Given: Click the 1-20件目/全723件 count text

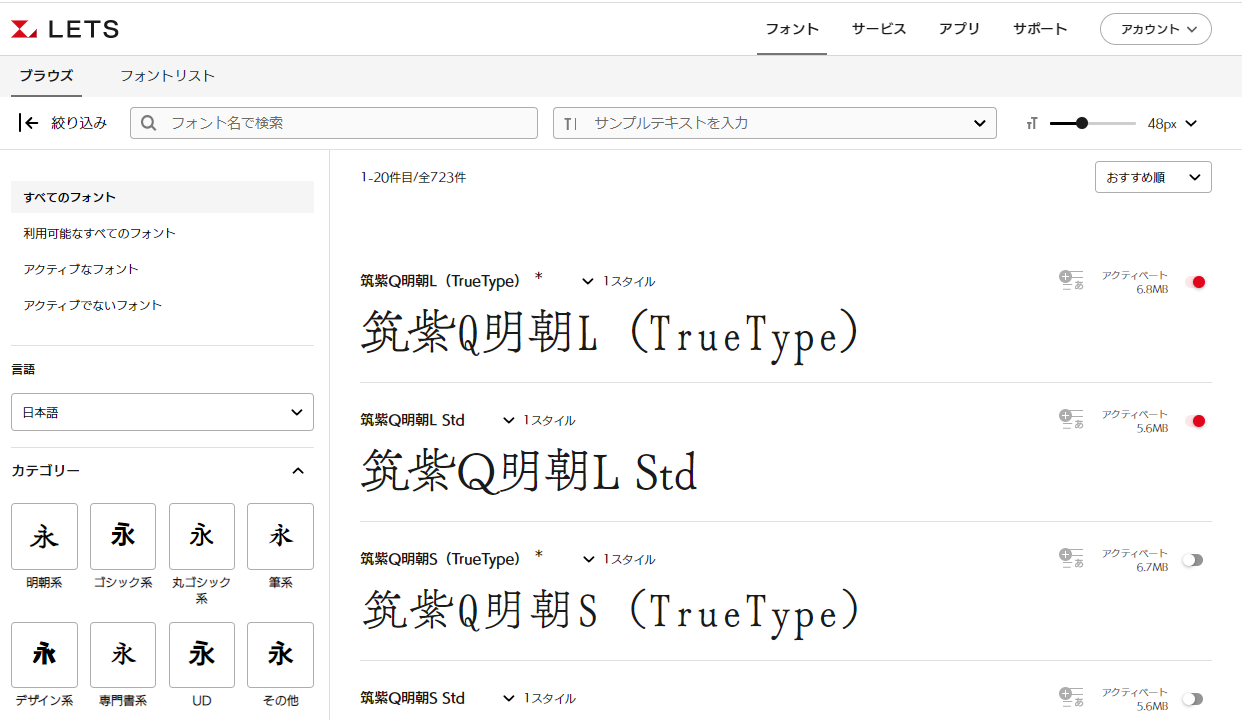Looking at the screenshot, I should pos(413,177).
